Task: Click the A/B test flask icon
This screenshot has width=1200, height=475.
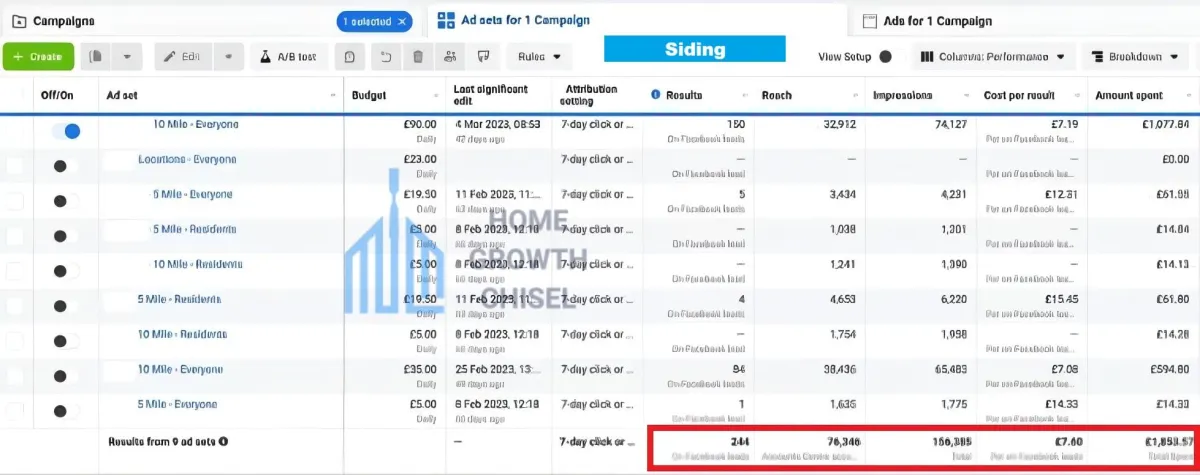Action: pyautogui.click(x=267, y=57)
